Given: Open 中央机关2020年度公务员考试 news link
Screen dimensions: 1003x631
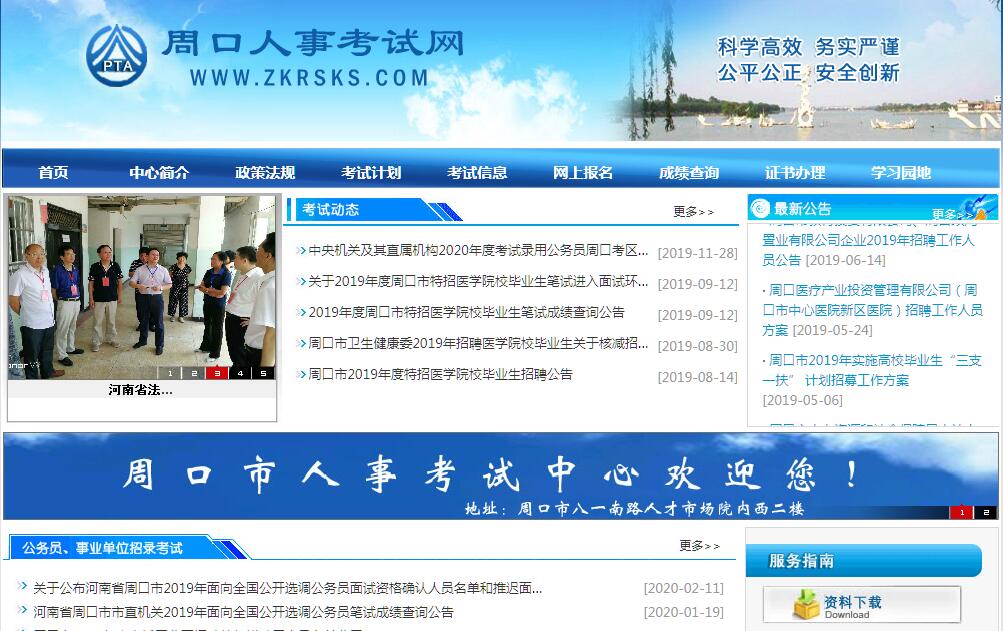Looking at the screenshot, I should [x=478, y=251].
